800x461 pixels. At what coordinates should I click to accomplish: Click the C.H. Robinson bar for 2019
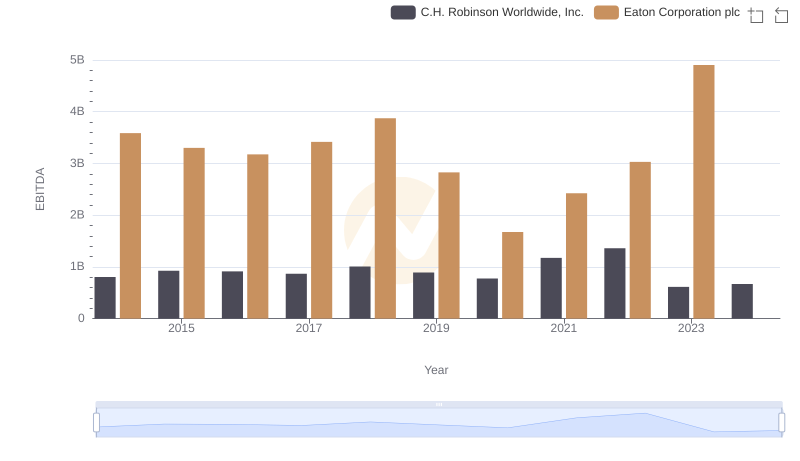[423, 296]
